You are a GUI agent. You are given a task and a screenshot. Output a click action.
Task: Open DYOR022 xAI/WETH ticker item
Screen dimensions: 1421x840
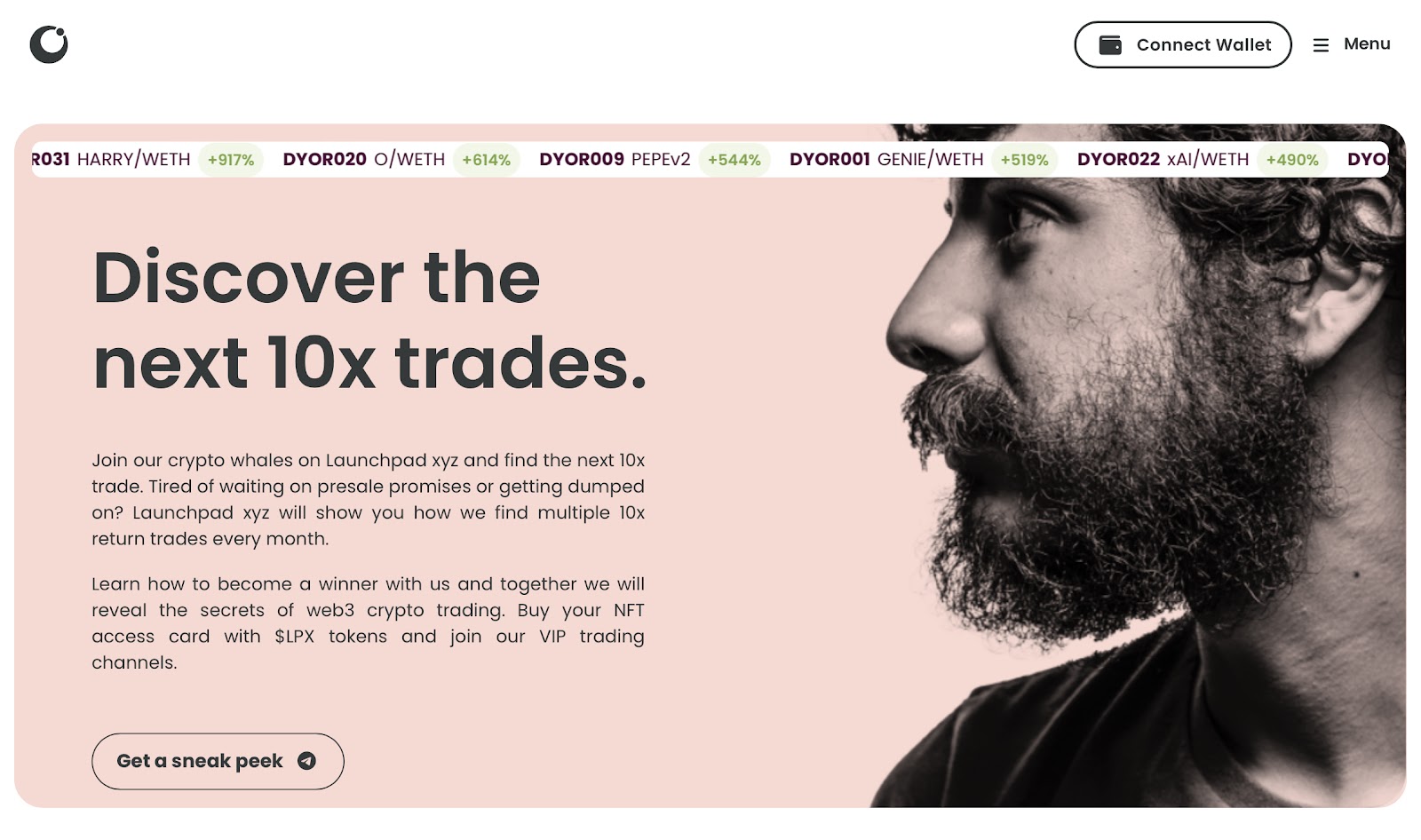(x=1163, y=160)
